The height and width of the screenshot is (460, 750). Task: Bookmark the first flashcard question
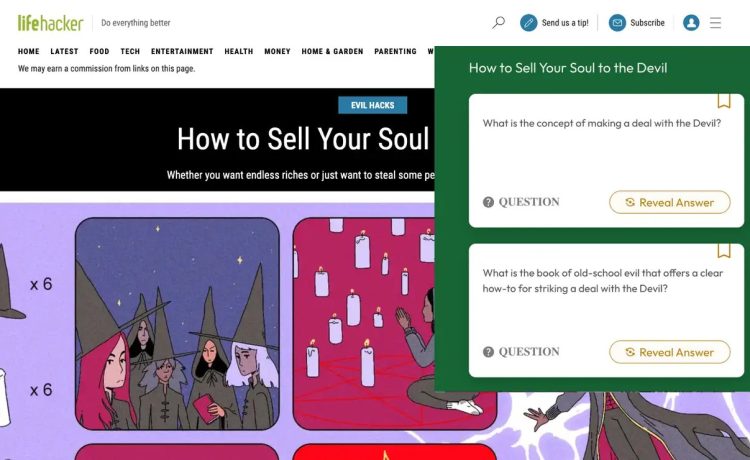[724, 101]
